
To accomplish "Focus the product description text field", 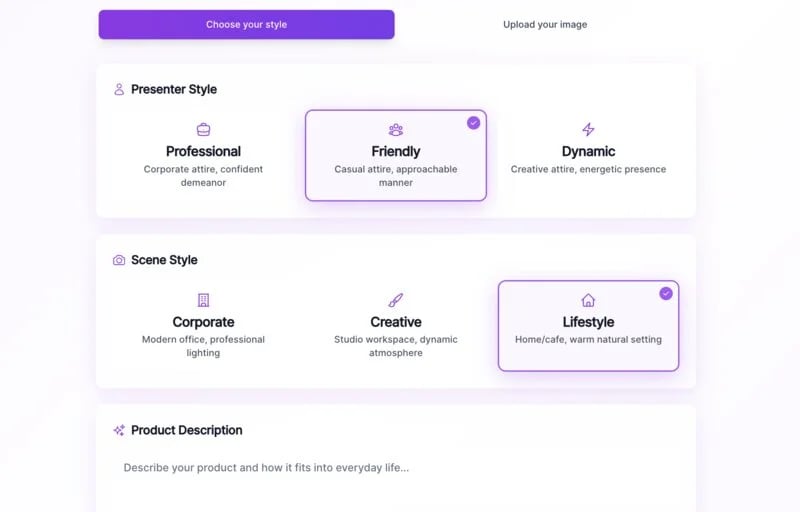I will pos(396,468).
